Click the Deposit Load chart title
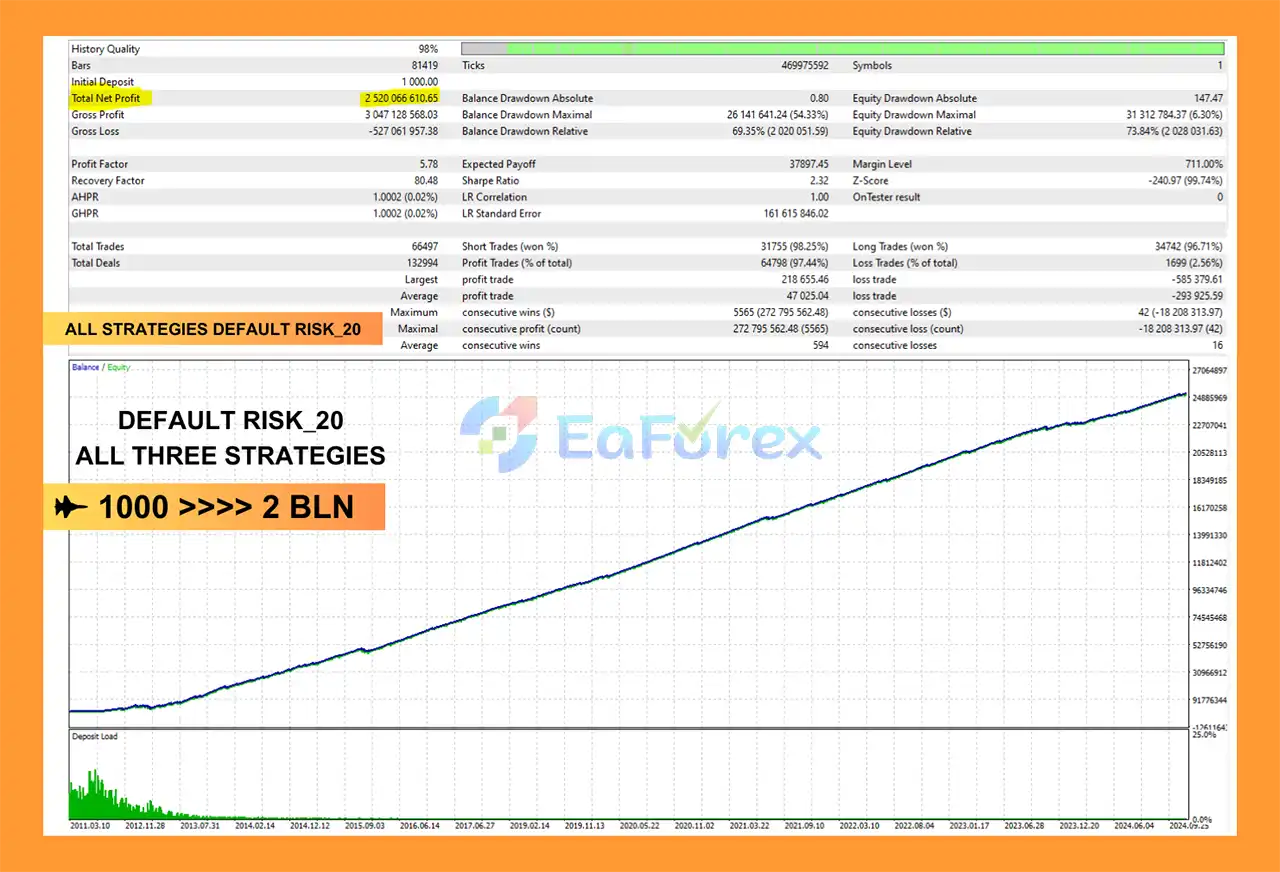 coord(94,736)
